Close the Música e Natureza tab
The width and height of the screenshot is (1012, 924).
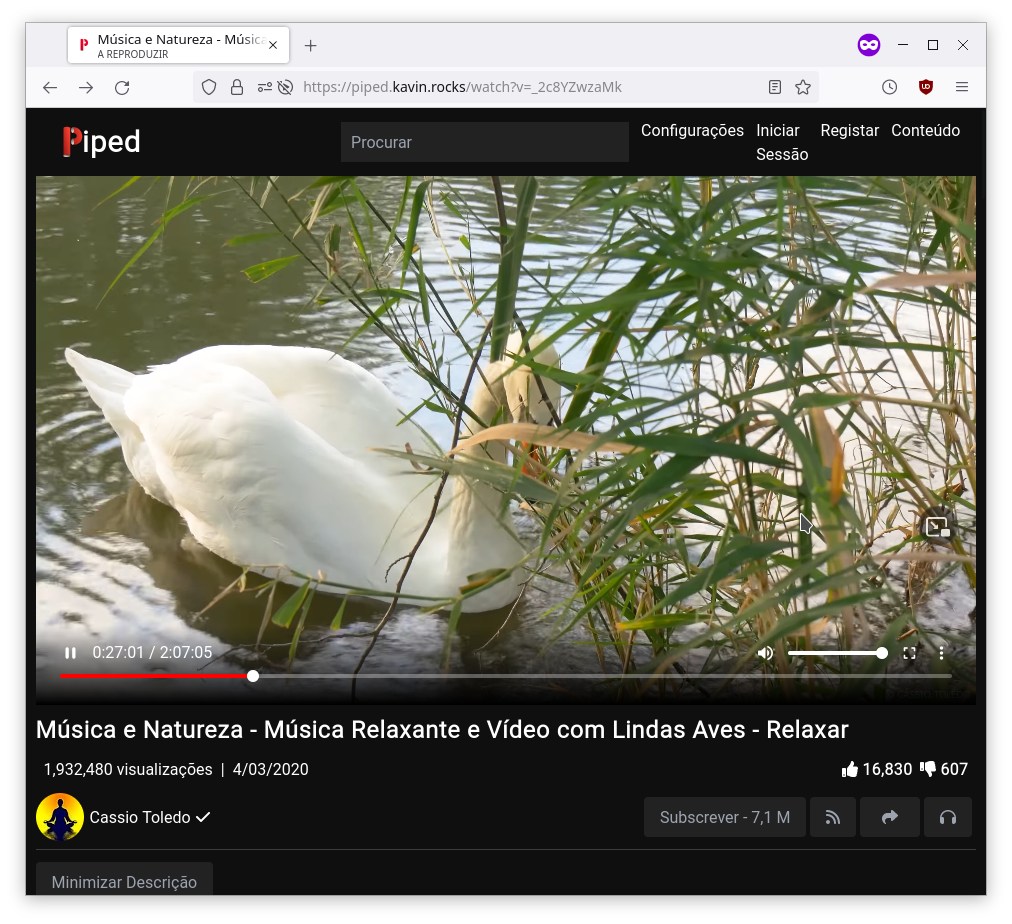pyautogui.click(x=273, y=45)
